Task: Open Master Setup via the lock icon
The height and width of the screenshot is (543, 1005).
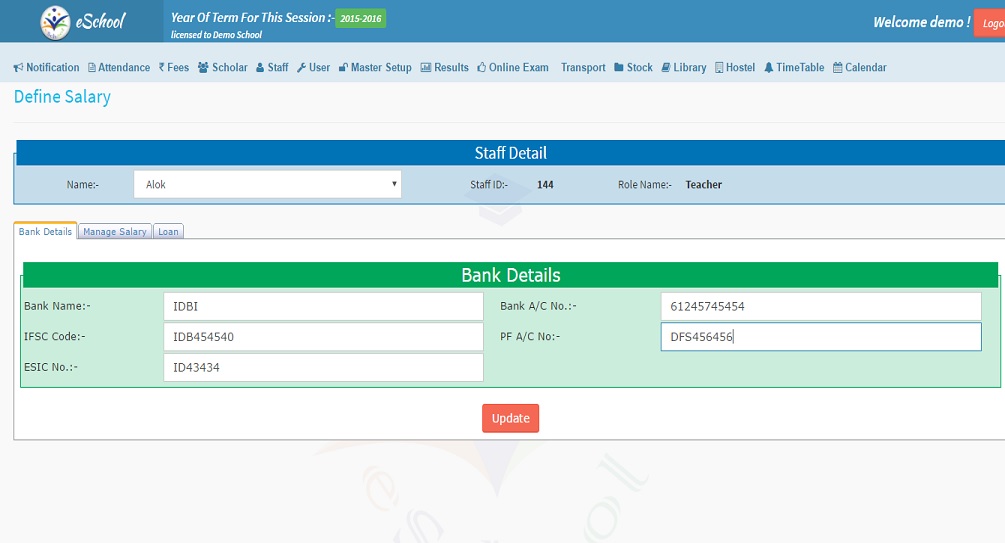Action: point(343,68)
